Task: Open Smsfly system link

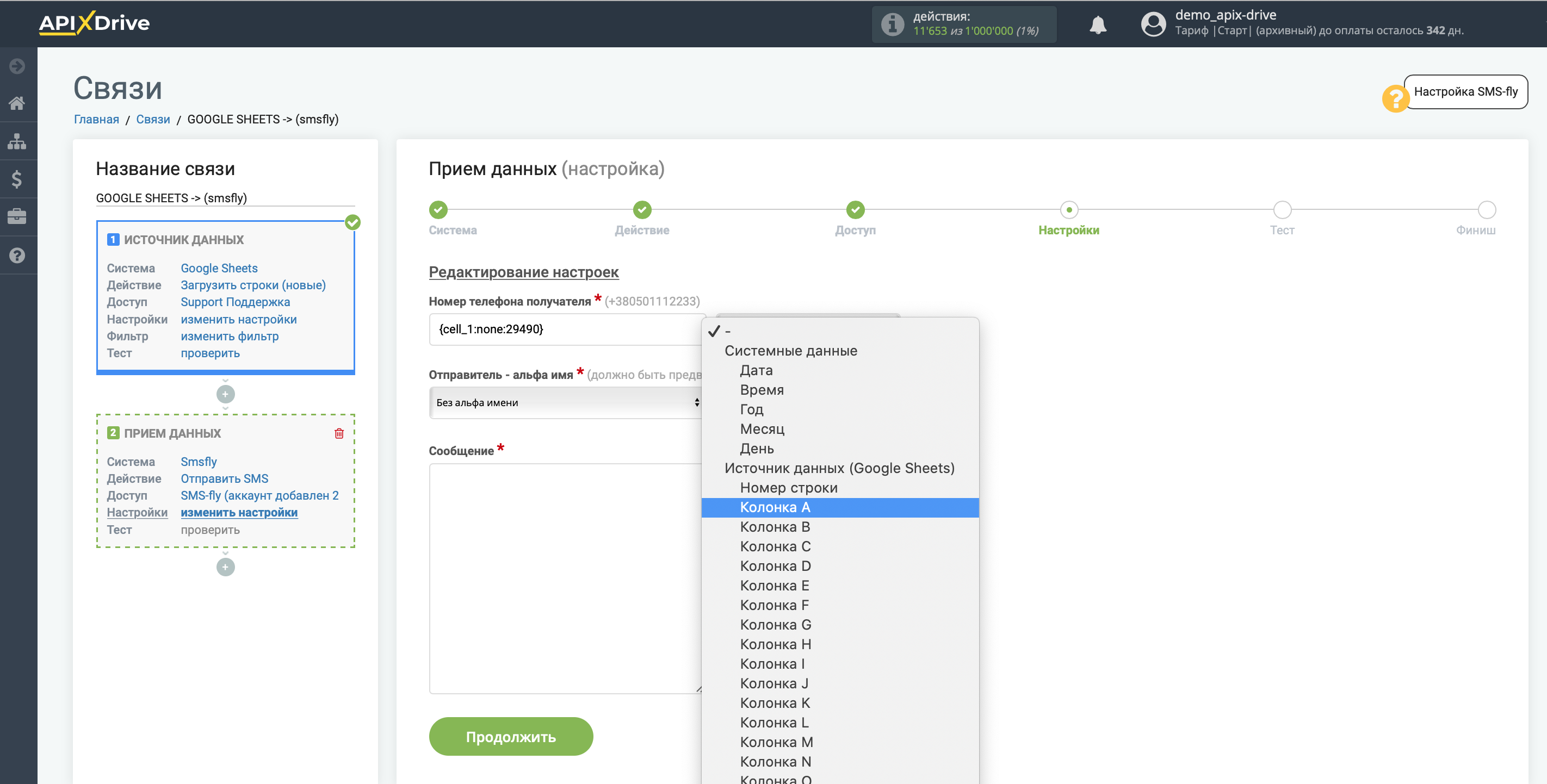Action: pyautogui.click(x=199, y=462)
